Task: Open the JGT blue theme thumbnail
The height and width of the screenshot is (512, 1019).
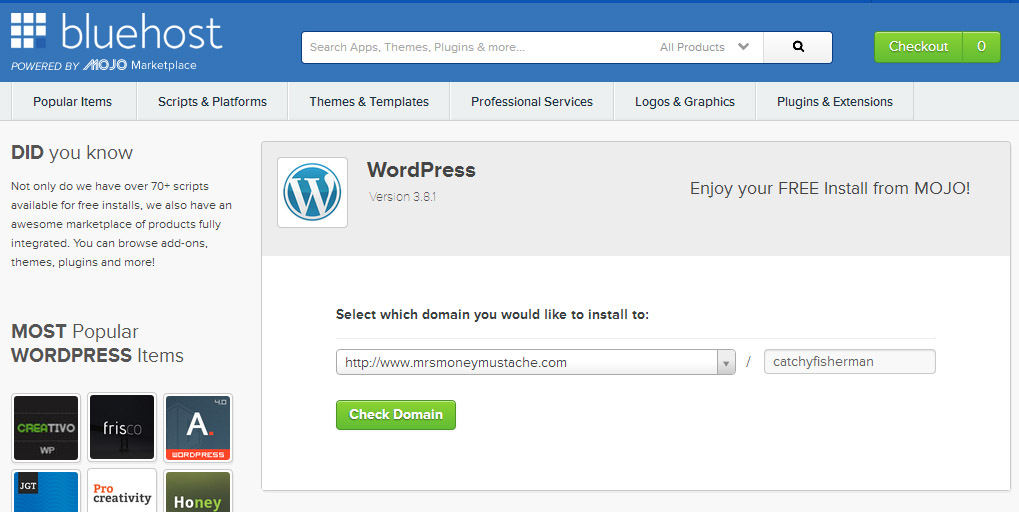Action: click(46, 491)
